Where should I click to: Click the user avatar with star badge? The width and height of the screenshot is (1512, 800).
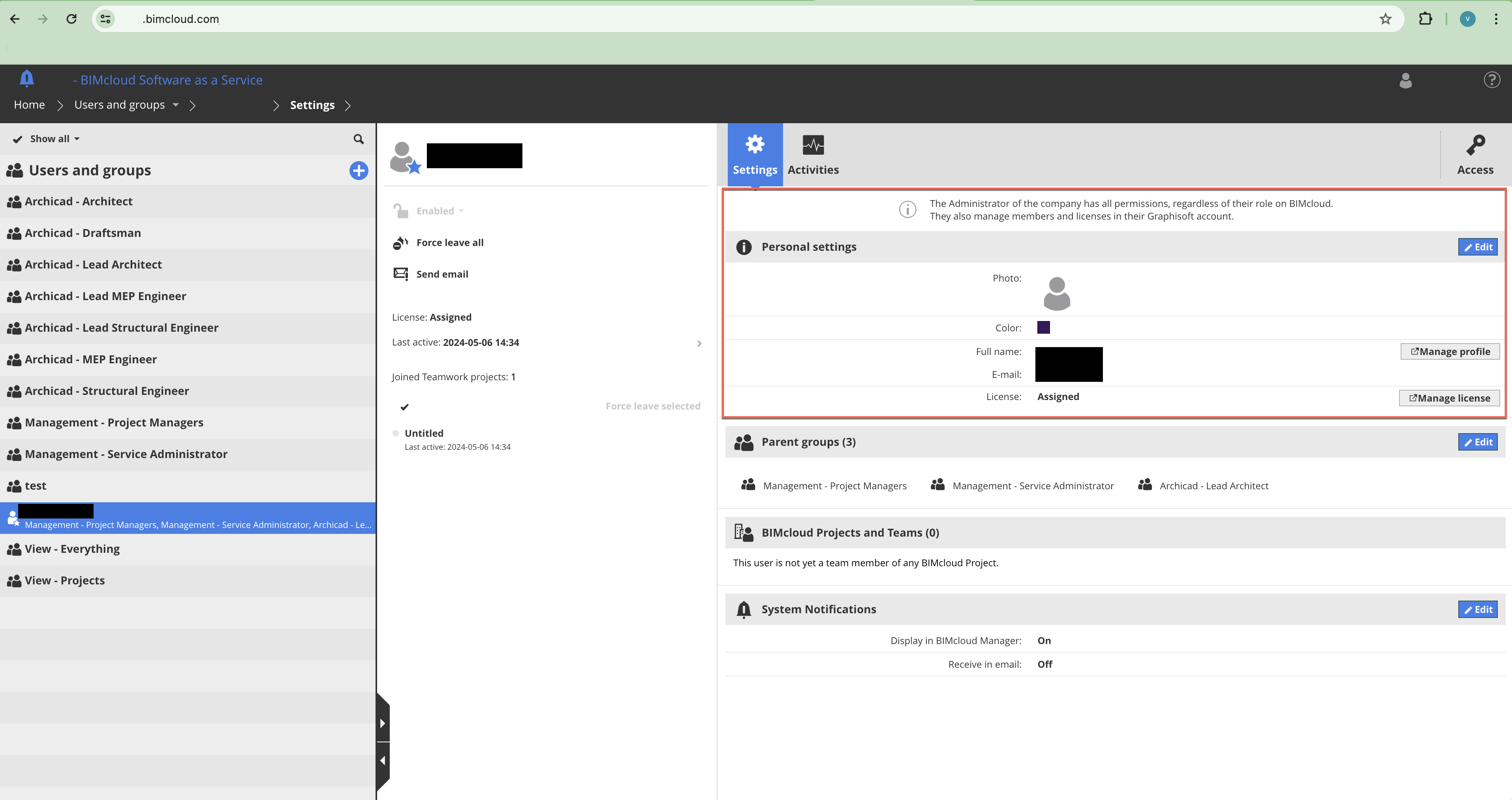click(x=406, y=158)
